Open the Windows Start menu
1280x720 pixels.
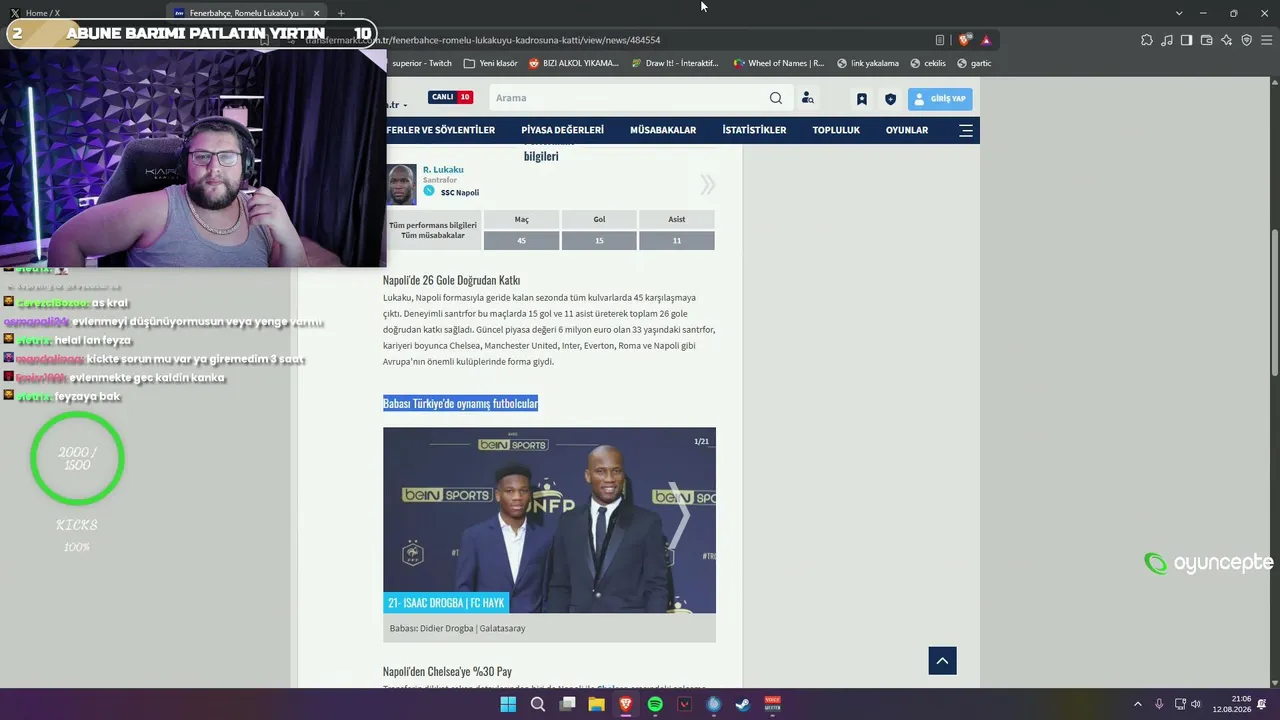click(508, 704)
